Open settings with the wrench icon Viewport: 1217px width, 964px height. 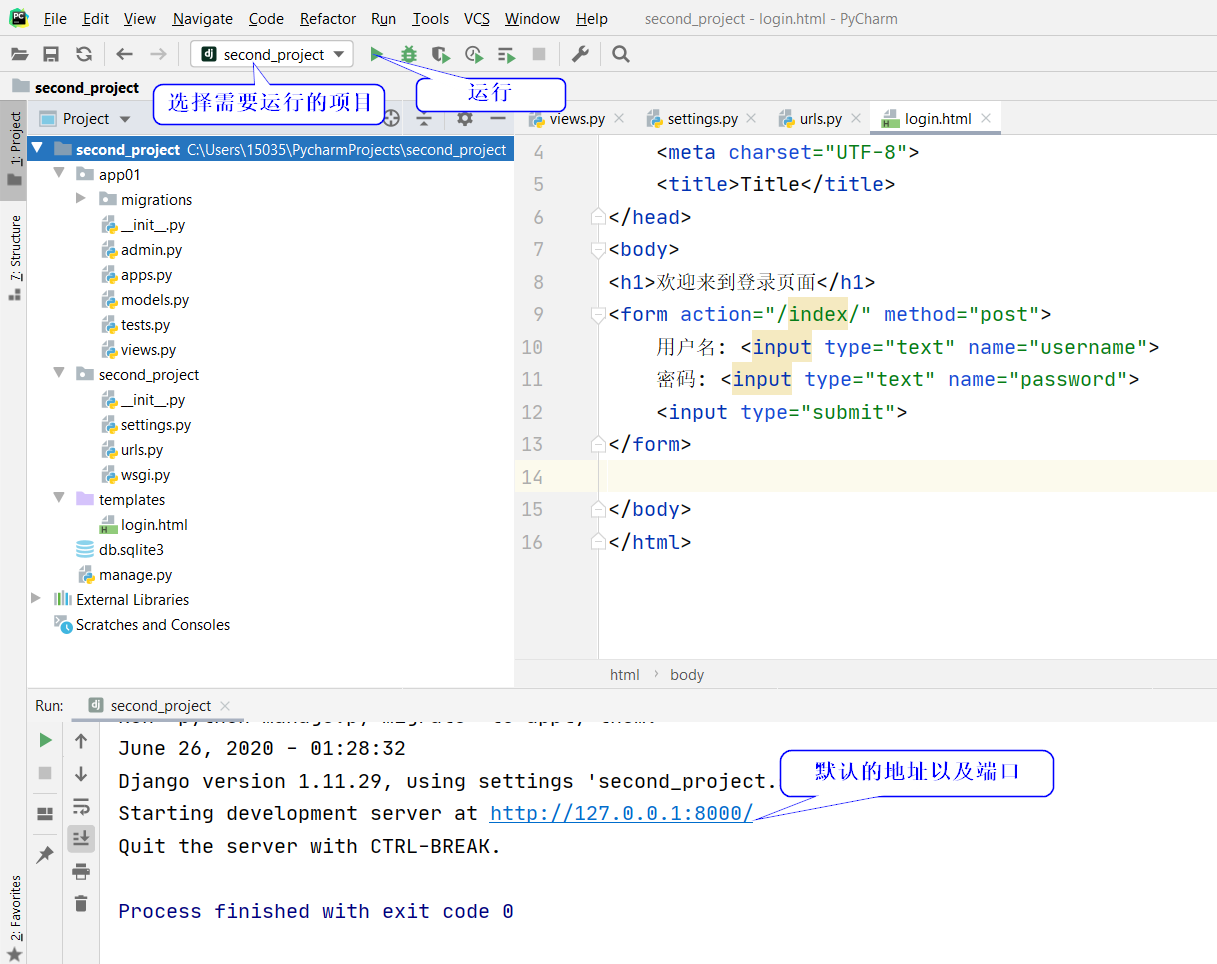coord(580,54)
